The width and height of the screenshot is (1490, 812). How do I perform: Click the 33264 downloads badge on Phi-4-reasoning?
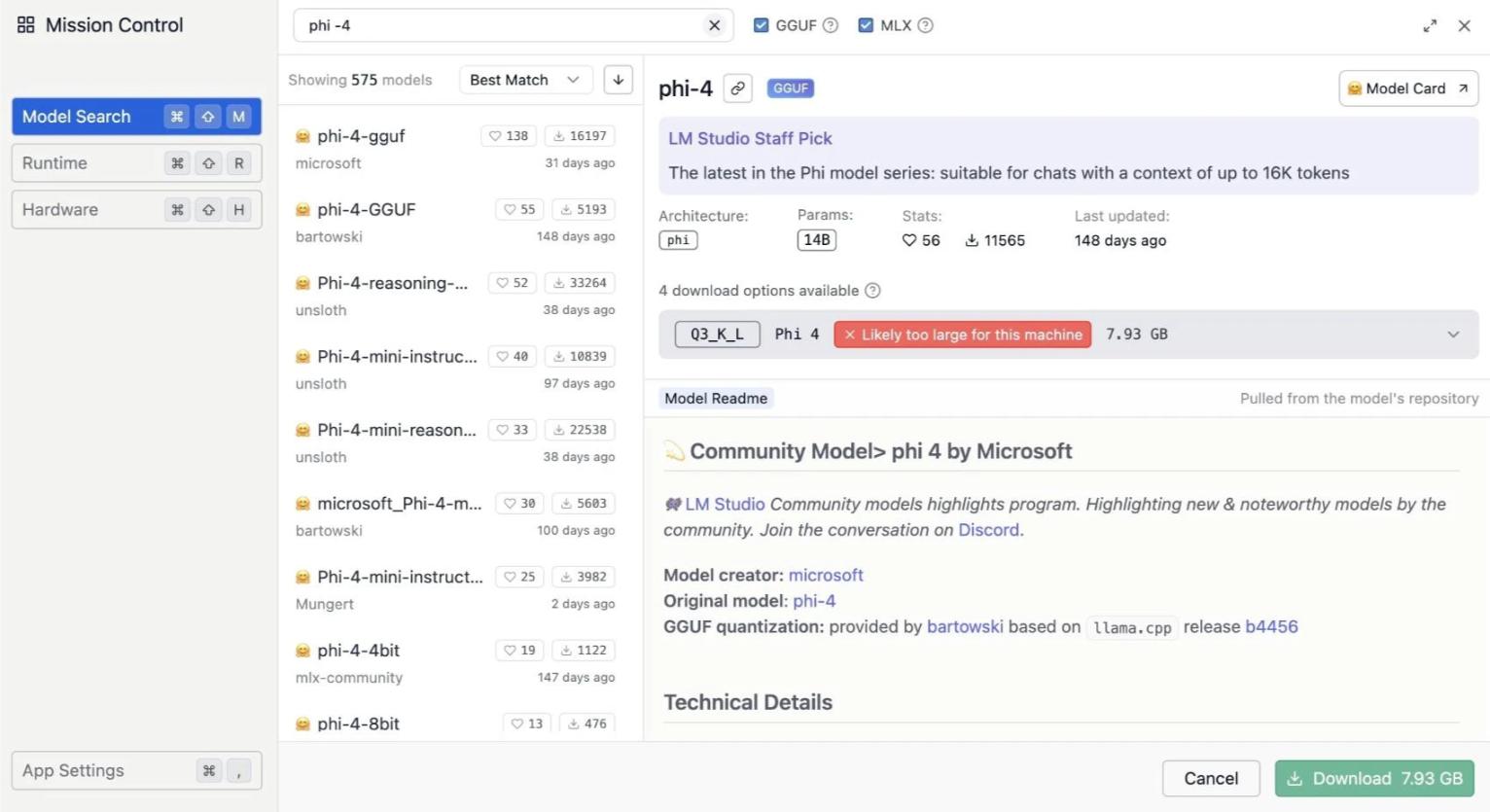(x=580, y=283)
